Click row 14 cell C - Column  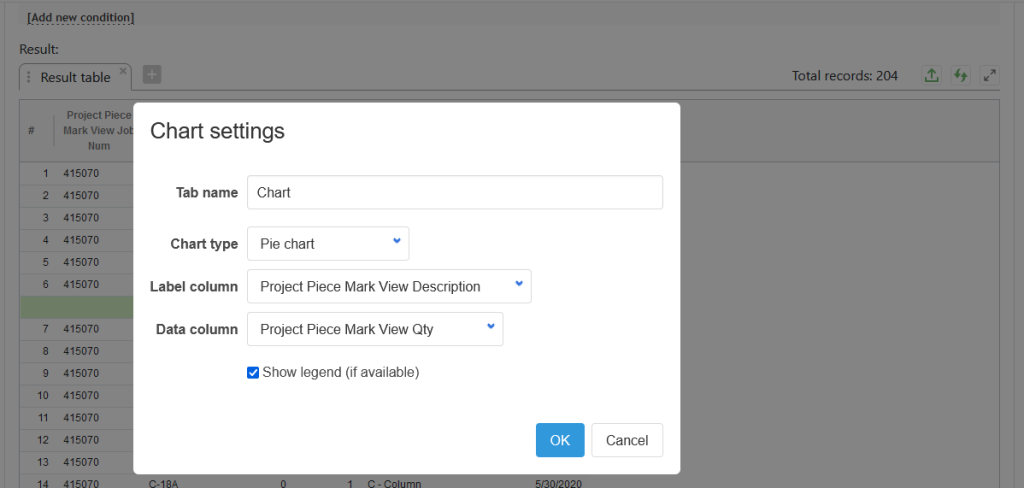(x=394, y=483)
